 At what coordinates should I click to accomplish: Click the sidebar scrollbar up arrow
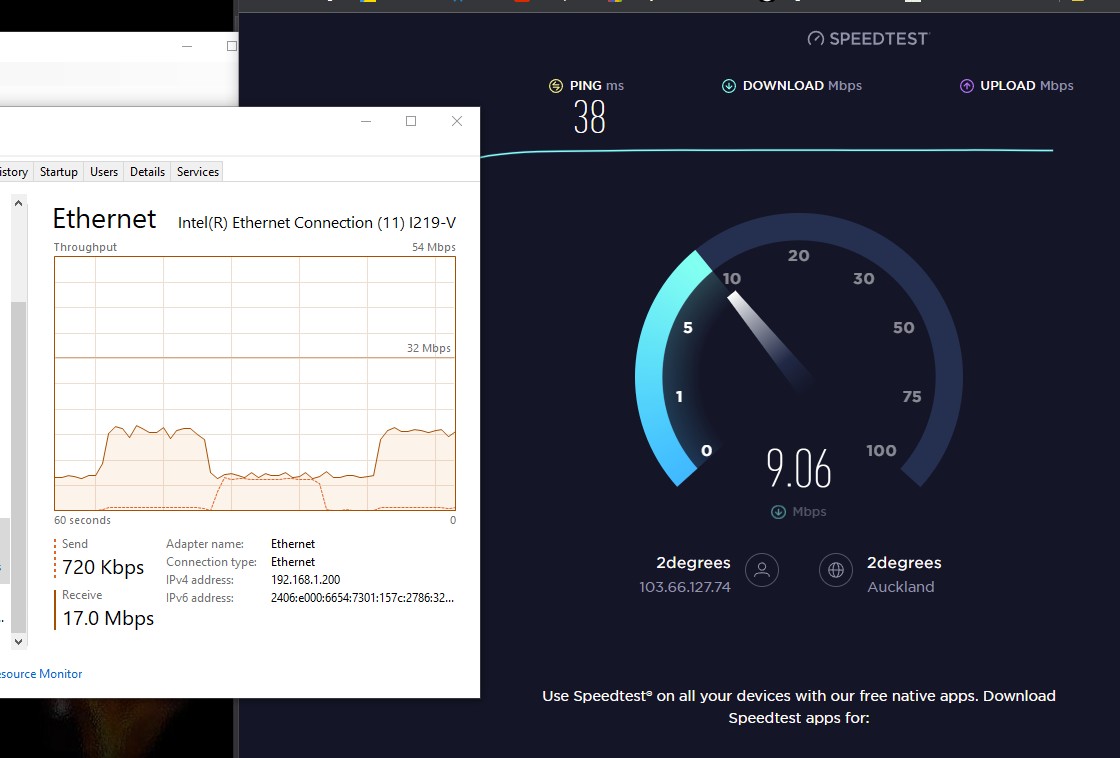(x=18, y=204)
